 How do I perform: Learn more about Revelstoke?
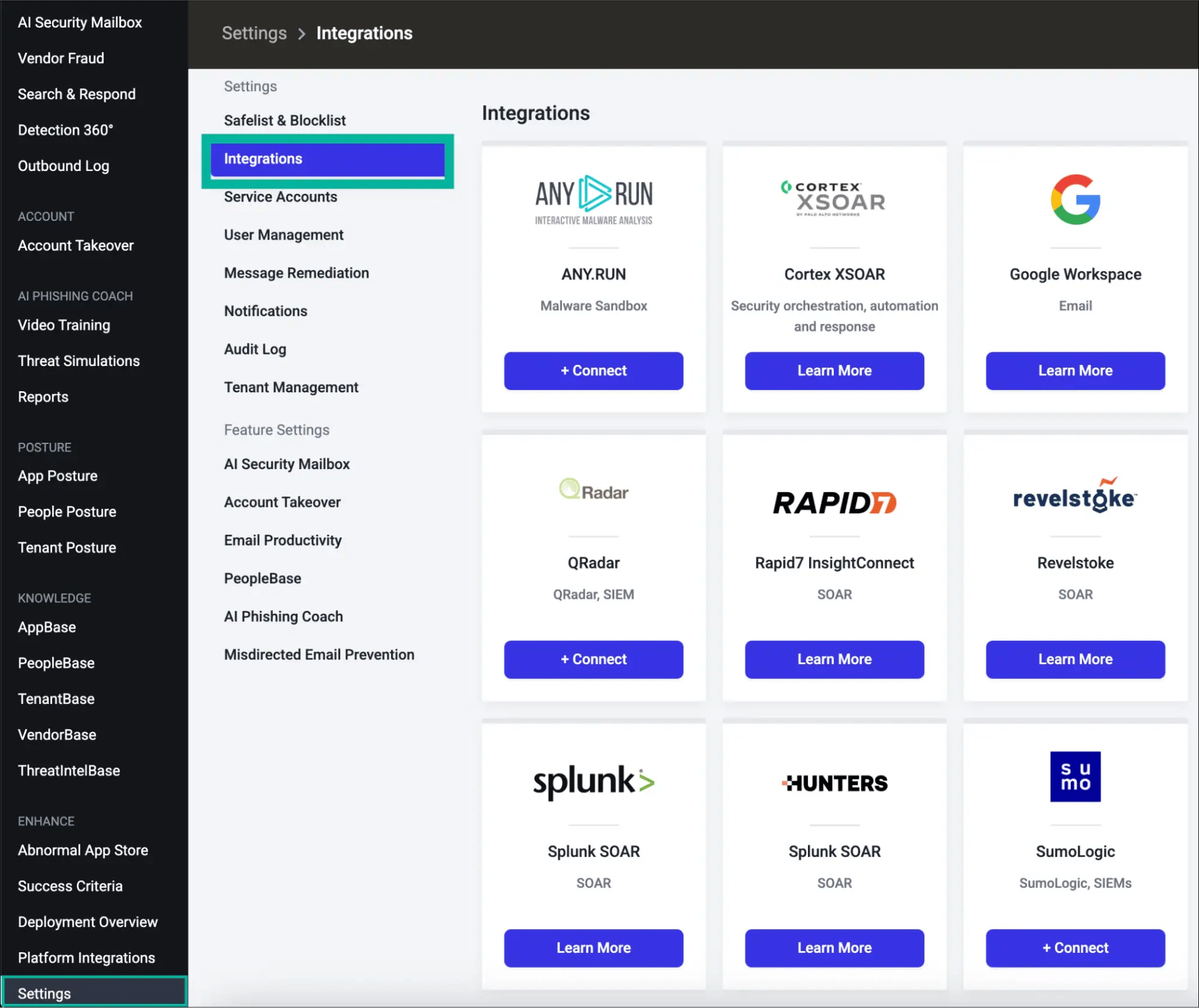[1075, 659]
